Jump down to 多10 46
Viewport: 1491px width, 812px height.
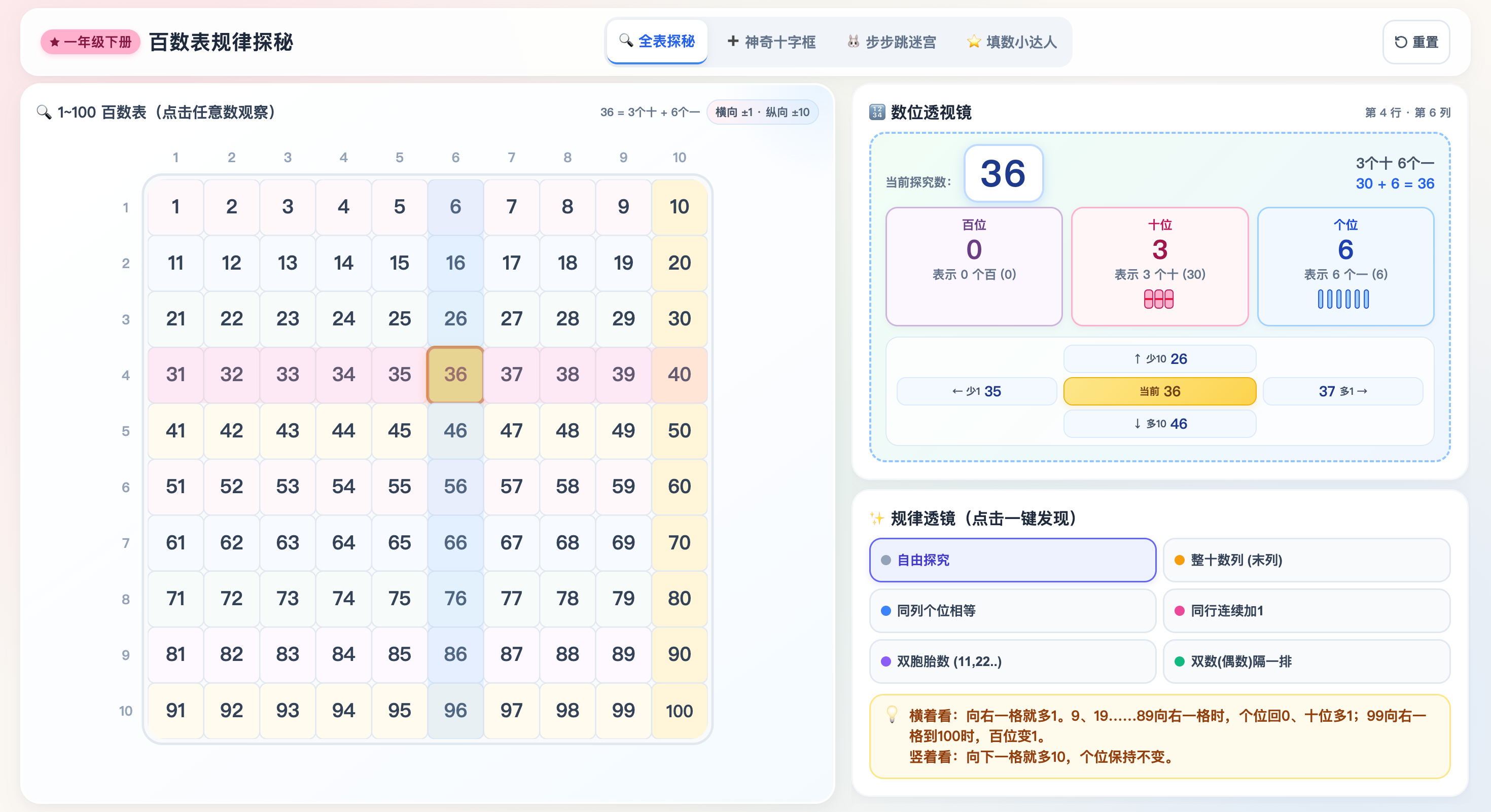pyautogui.click(x=1160, y=423)
